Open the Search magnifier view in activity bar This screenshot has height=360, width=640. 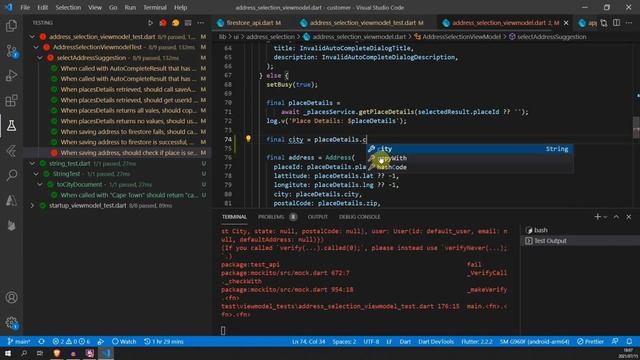[11, 175]
